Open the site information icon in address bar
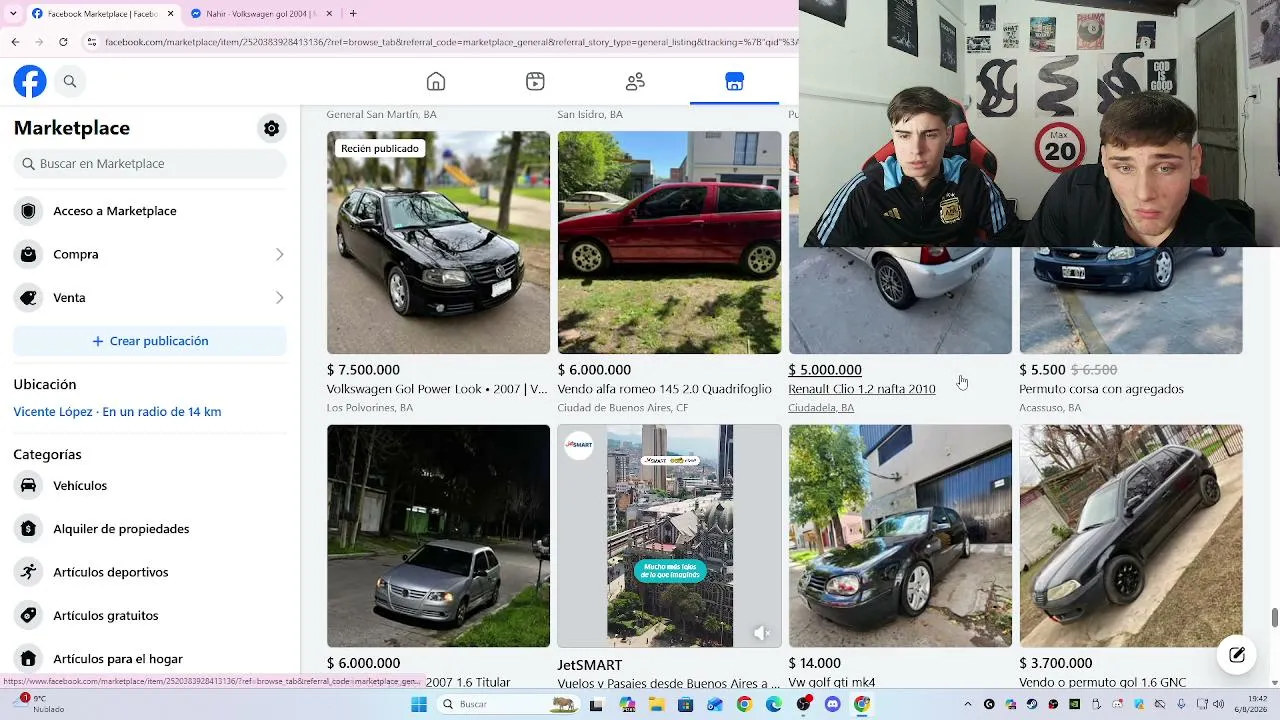This screenshot has width=1280, height=720. tap(91, 42)
